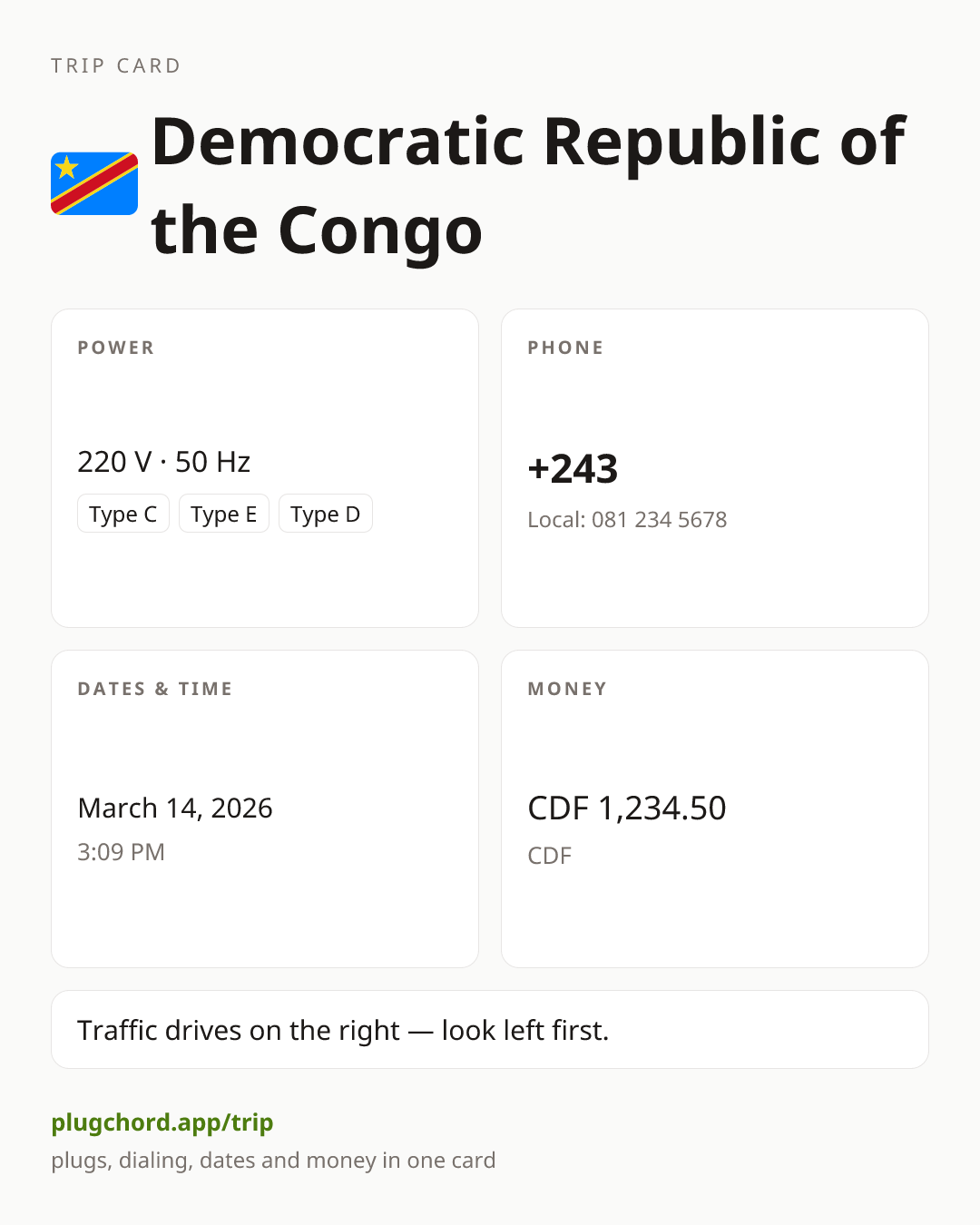Click the PHONE card heading
Screen dimensions: 980x1225
[566, 348]
